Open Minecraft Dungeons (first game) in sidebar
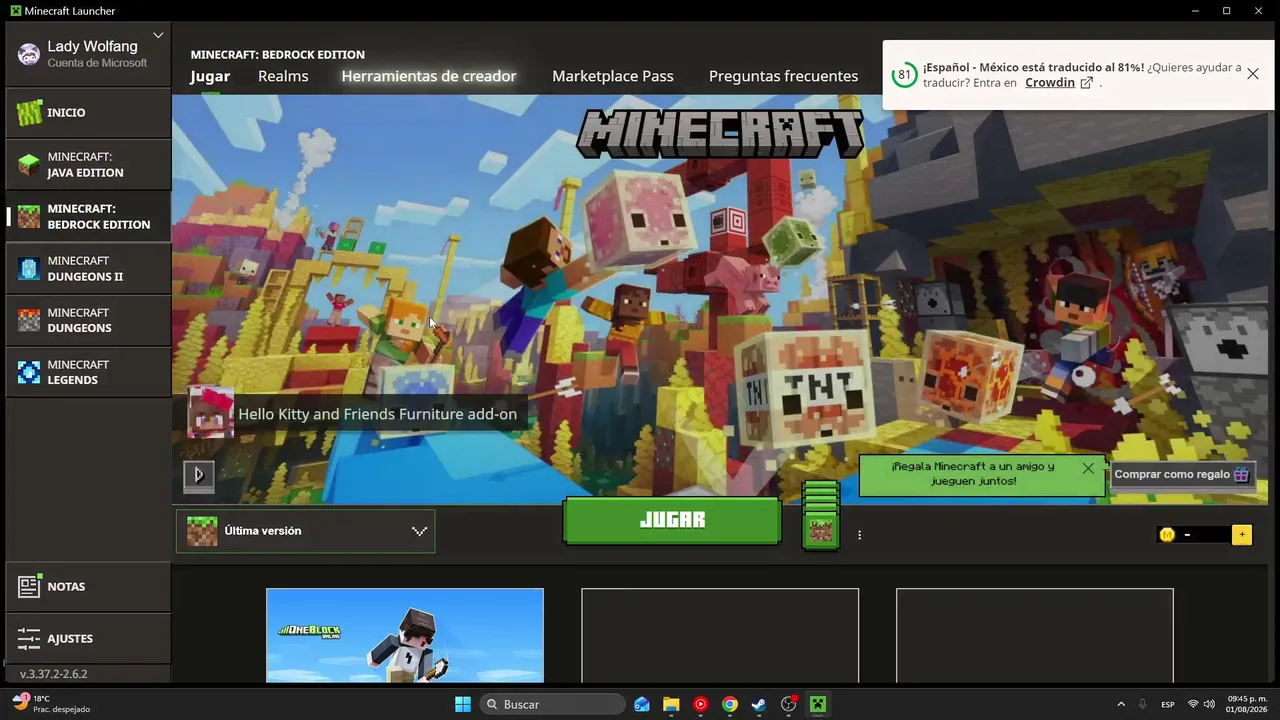 88,321
